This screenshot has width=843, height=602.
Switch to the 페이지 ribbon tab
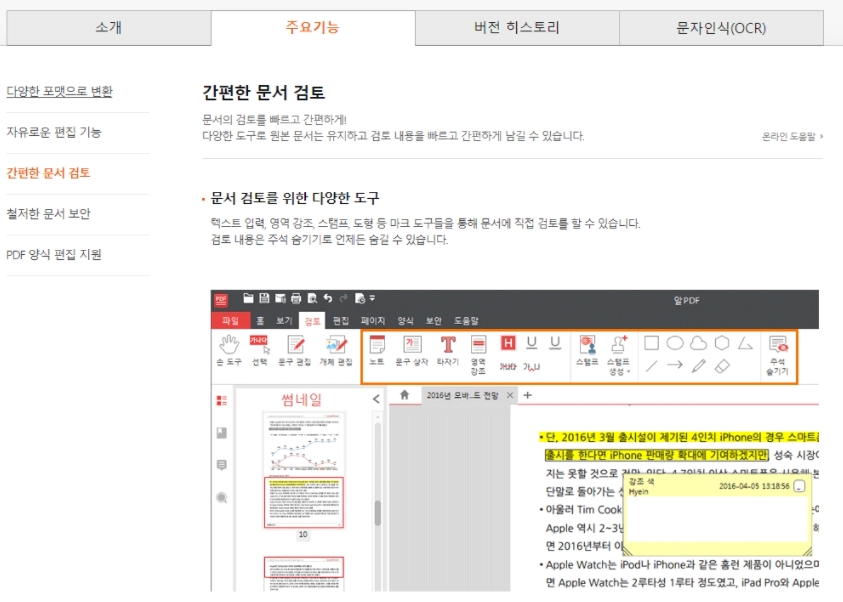[373, 321]
